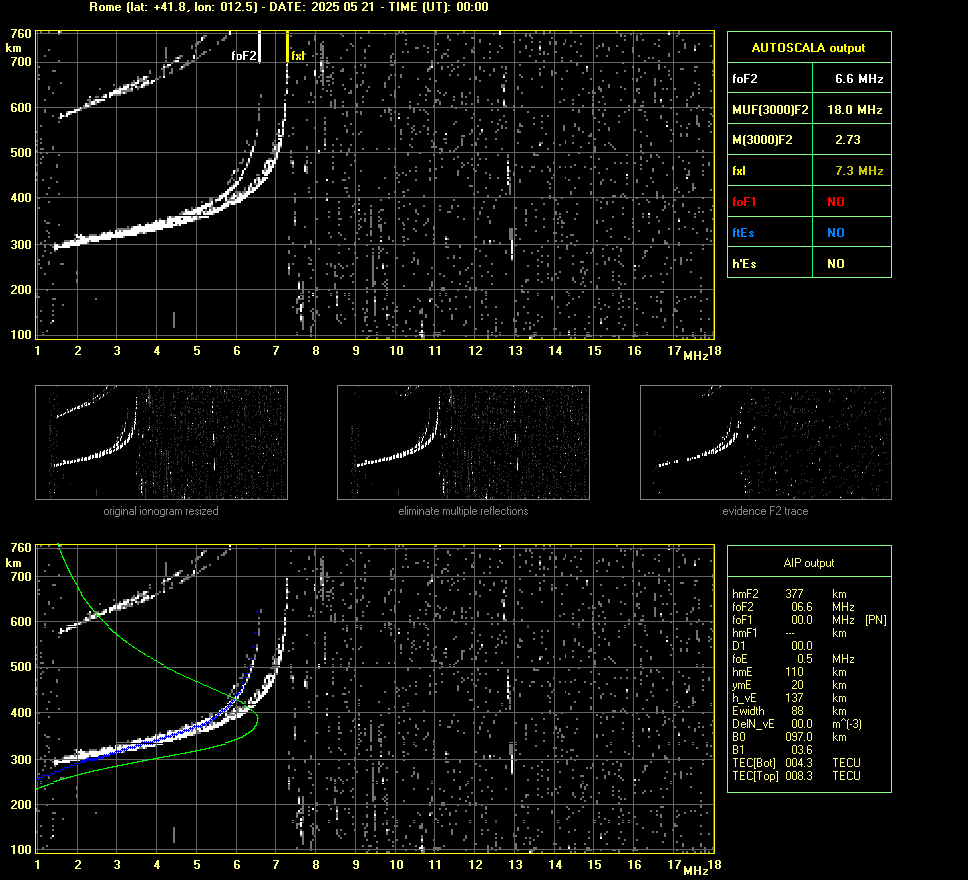Click the hmE '110' km value
This screenshot has height=880, width=968.
(x=794, y=671)
